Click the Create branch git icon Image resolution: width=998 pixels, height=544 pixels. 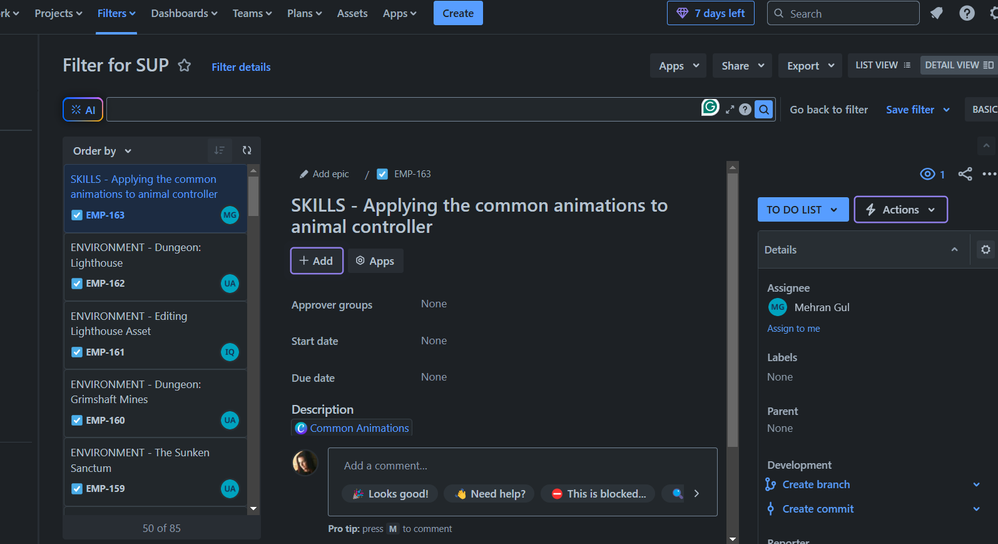(x=770, y=484)
